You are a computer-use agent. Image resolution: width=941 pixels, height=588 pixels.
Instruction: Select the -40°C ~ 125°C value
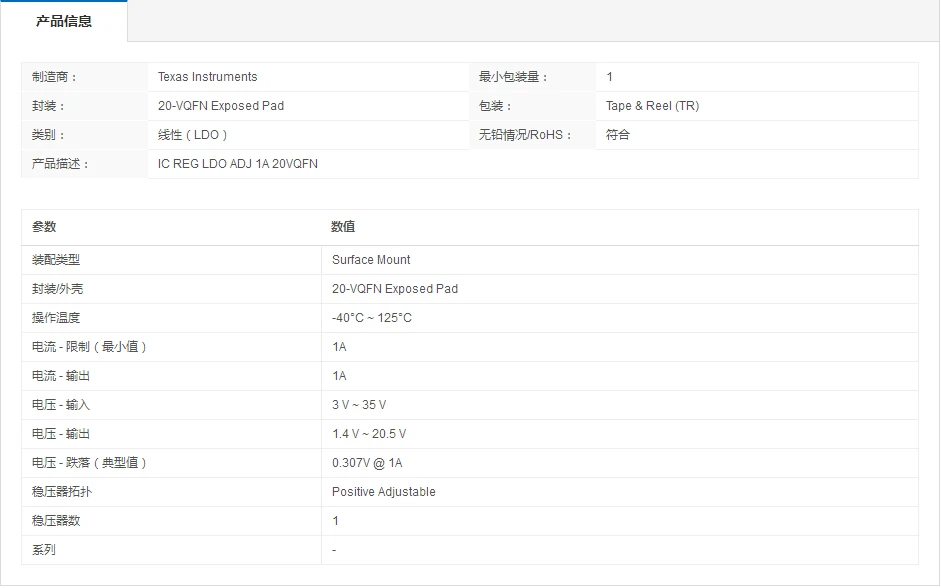click(372, 318)
